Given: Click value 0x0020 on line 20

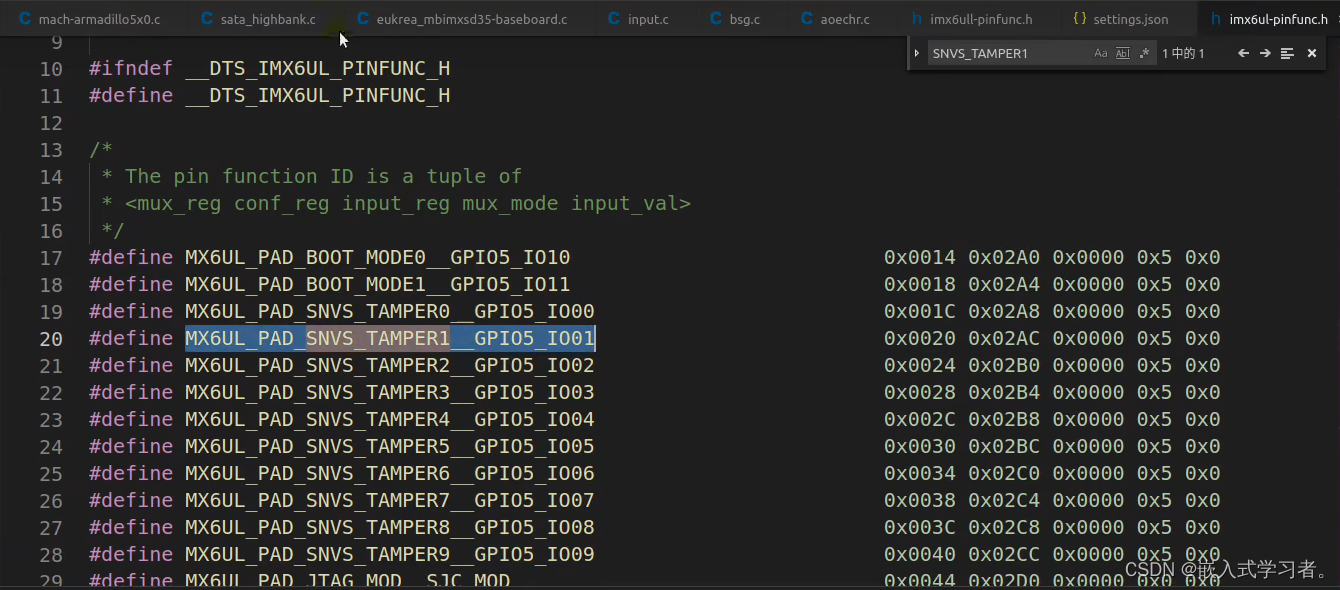Looking at the screenshot, I should [920, 338].
